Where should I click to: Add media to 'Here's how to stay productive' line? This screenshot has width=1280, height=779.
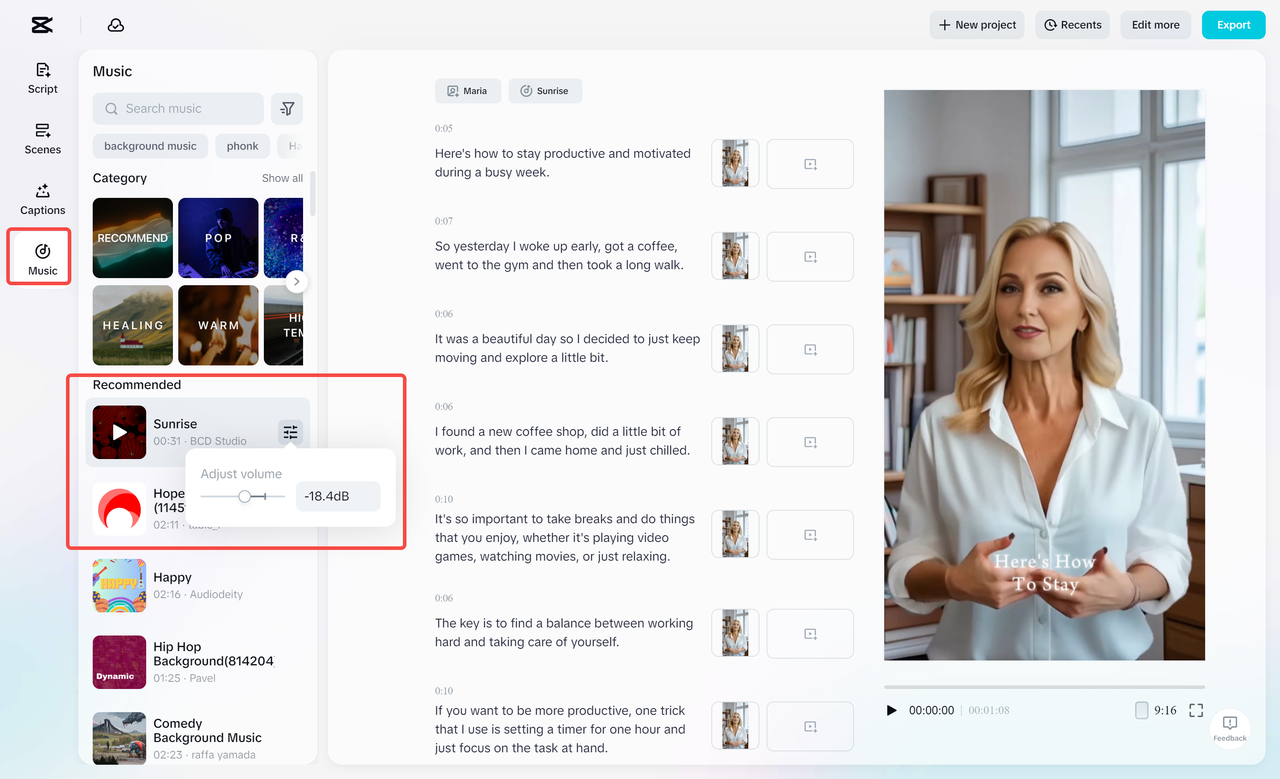[x=810, y=164]
